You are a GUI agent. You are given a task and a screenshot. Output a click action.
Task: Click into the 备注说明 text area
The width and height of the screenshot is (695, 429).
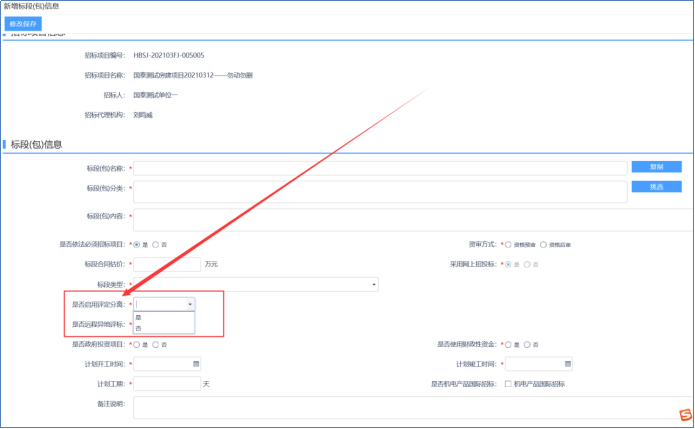(400, 407)
